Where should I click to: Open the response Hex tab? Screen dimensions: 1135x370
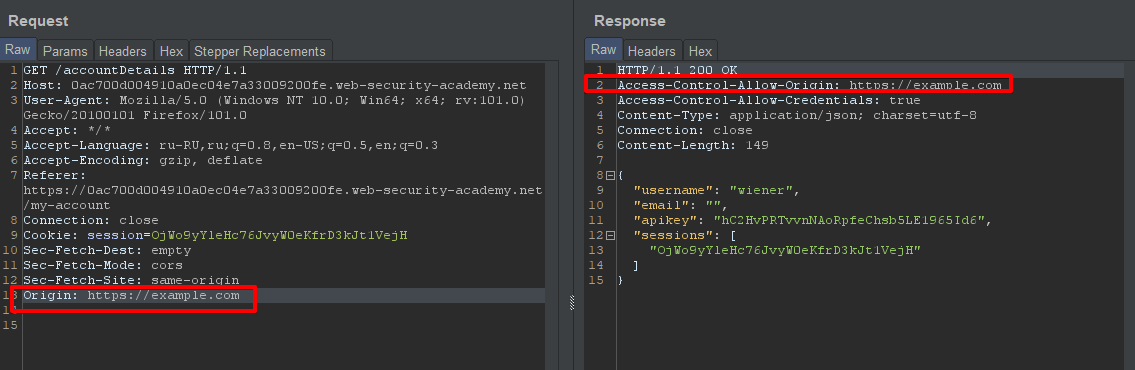[x=700, y=51]
